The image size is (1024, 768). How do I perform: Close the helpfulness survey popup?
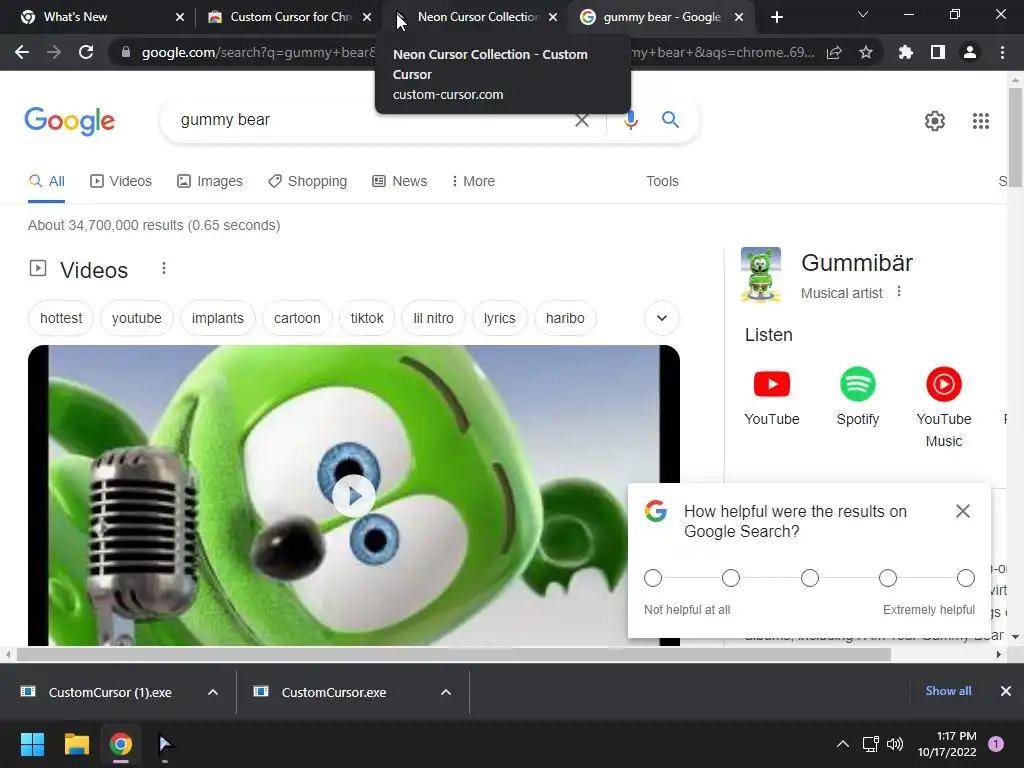click(x=963, y=511)
